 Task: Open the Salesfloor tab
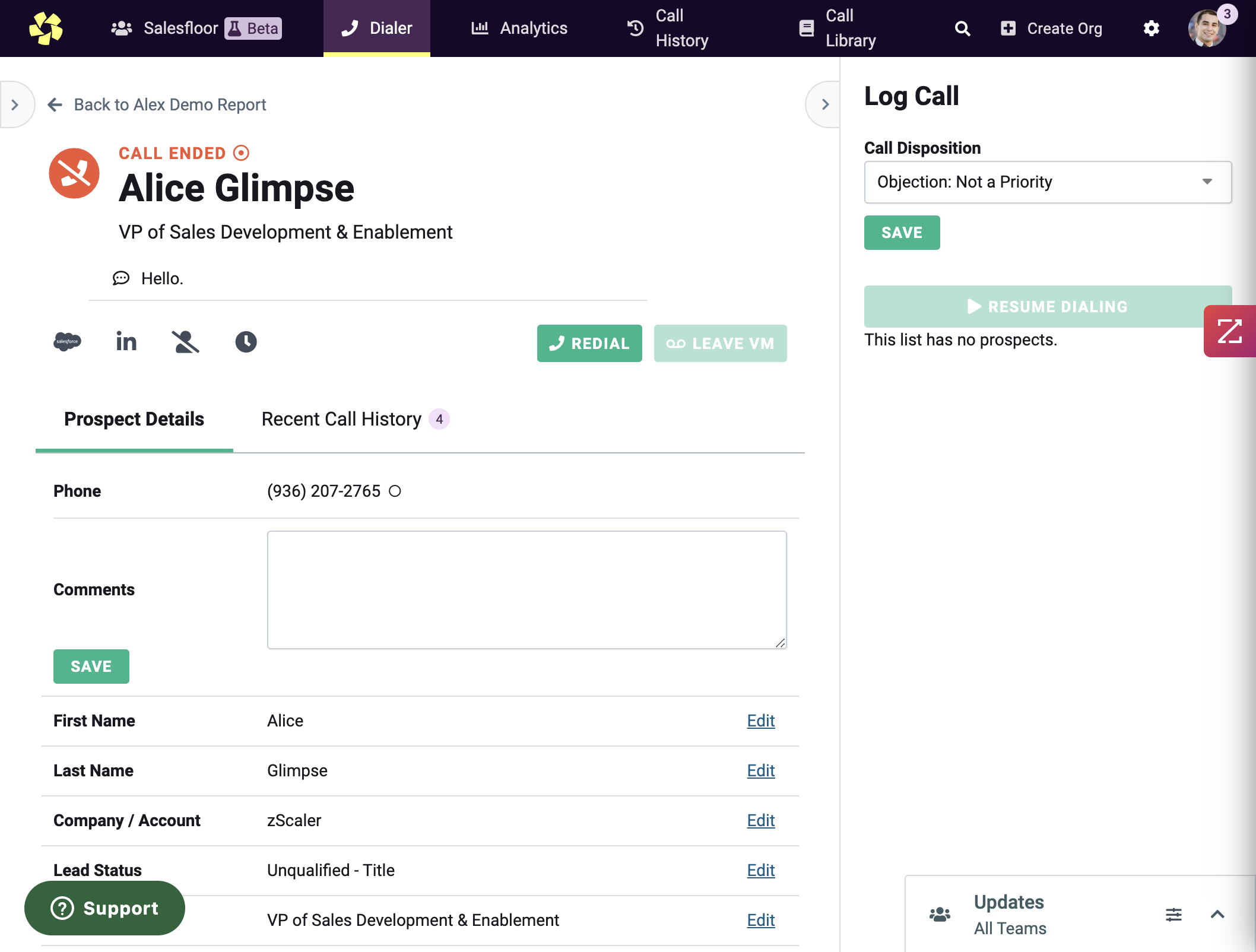click(196, 28)
